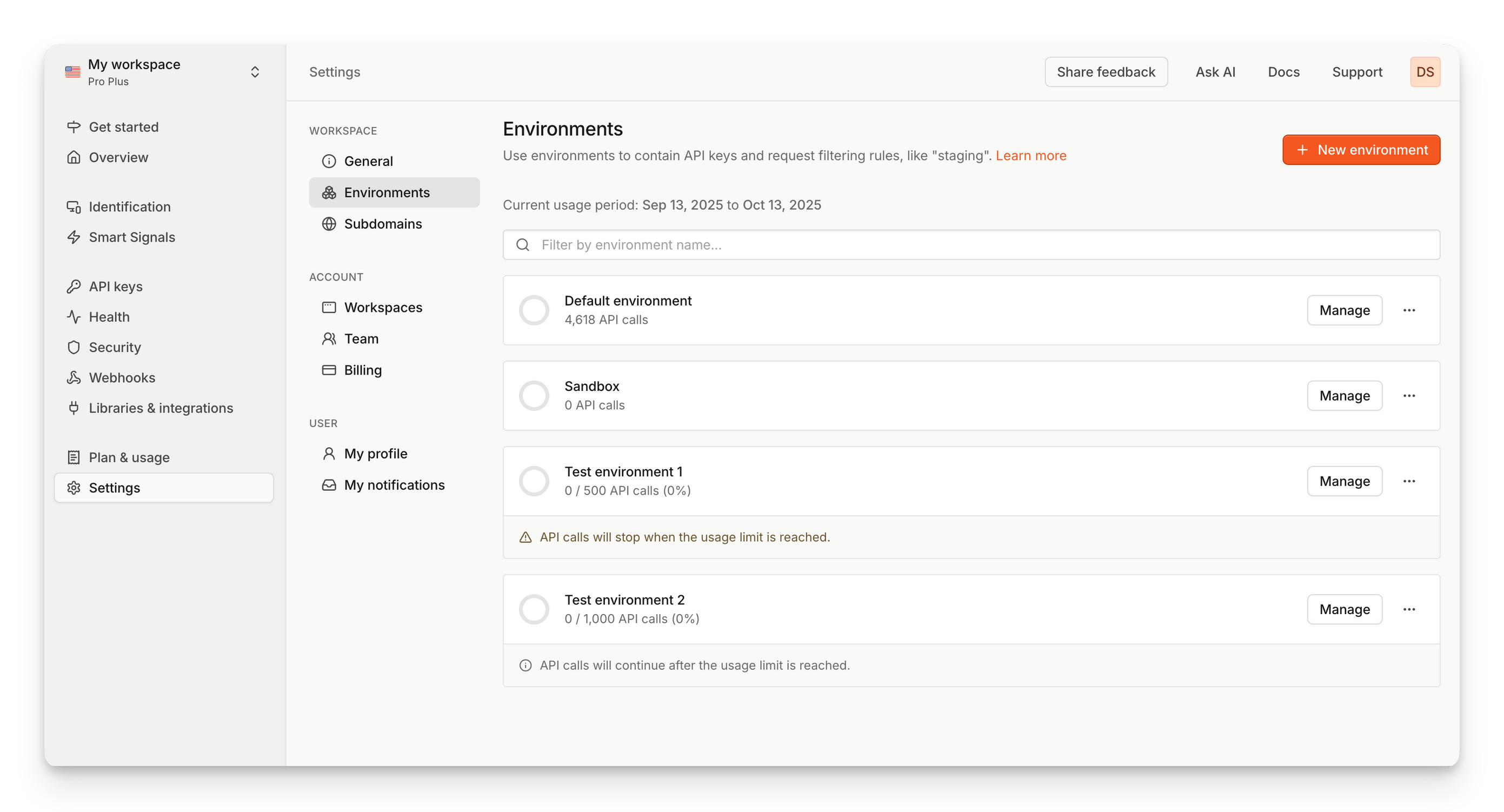Click the Webhooks icon in sidebar
Image resolution: width=1504 pixels, height=812 pixels.
click(x=74, y=378)
